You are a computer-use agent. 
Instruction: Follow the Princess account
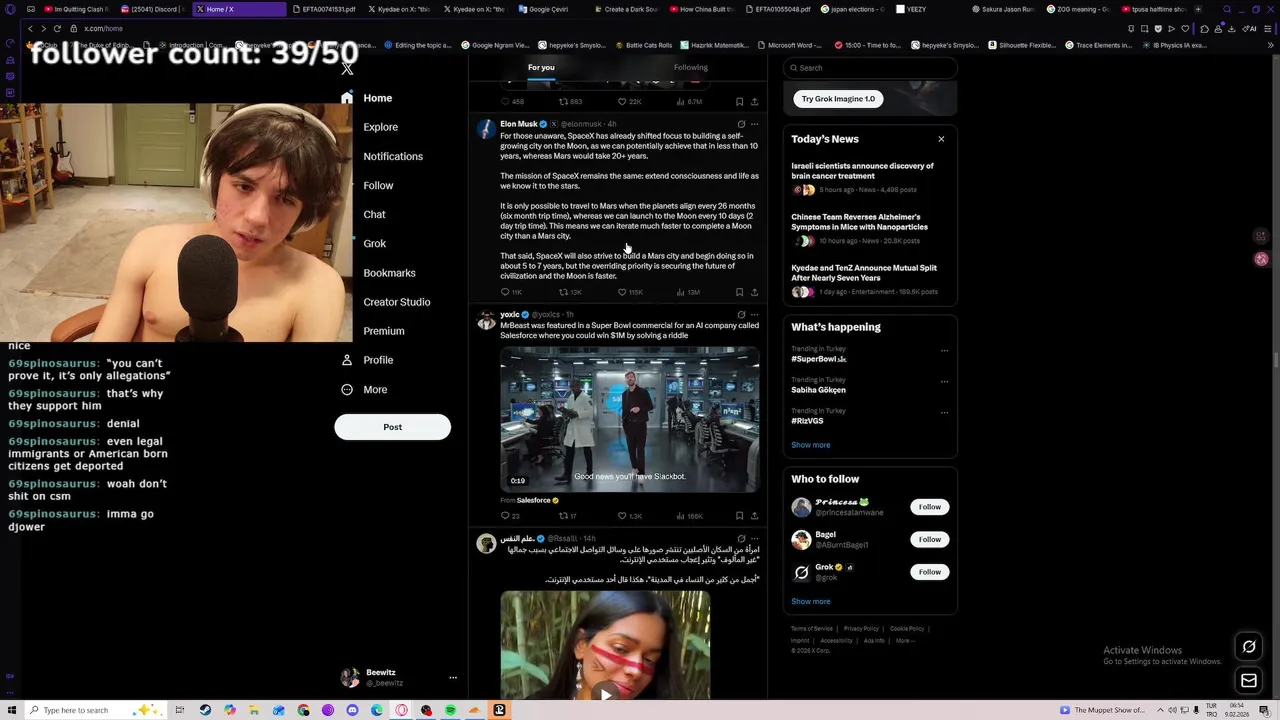(x=929, y=507)
